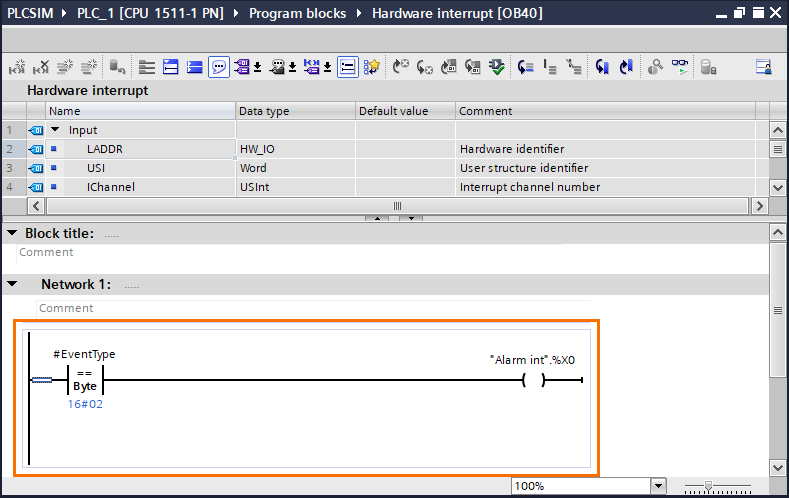Click the USInt data type cell
The image size is (789, 498).
coord(295,187)
